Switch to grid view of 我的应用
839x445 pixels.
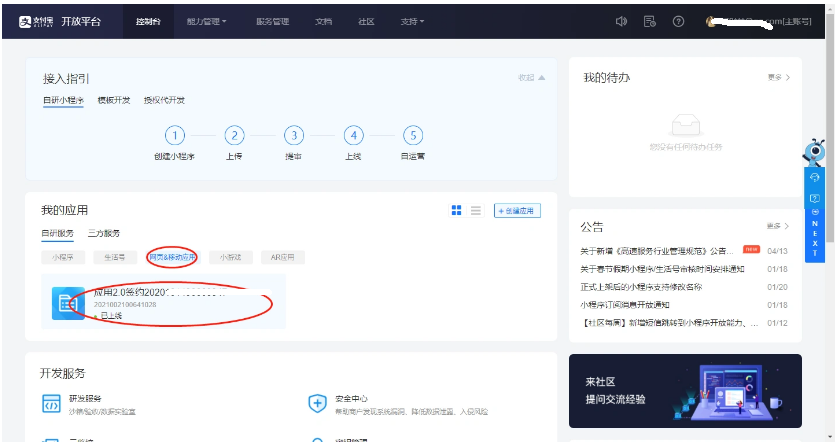pos(456,210)
